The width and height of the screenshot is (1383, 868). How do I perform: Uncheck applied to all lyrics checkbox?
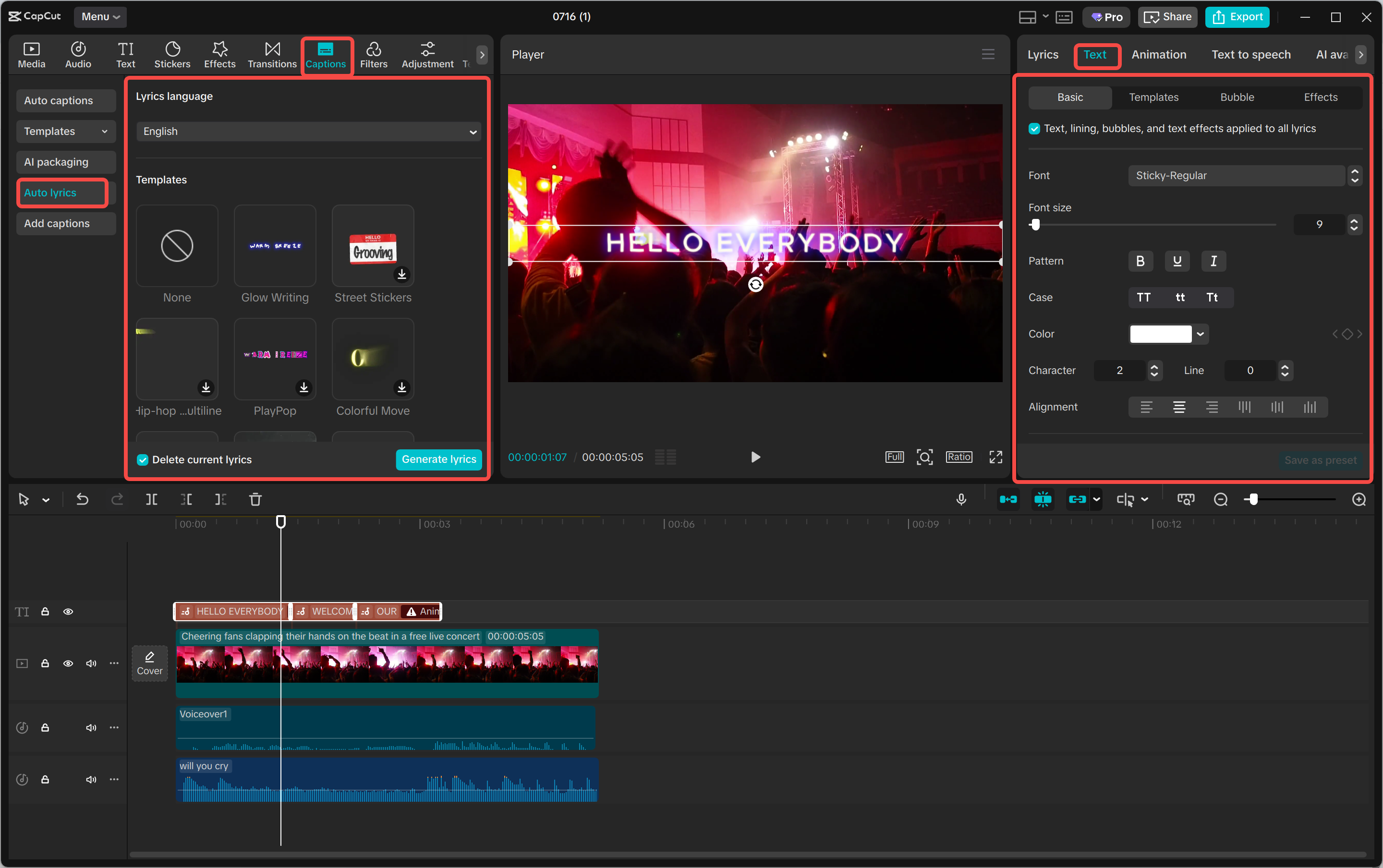(1034, 129)
